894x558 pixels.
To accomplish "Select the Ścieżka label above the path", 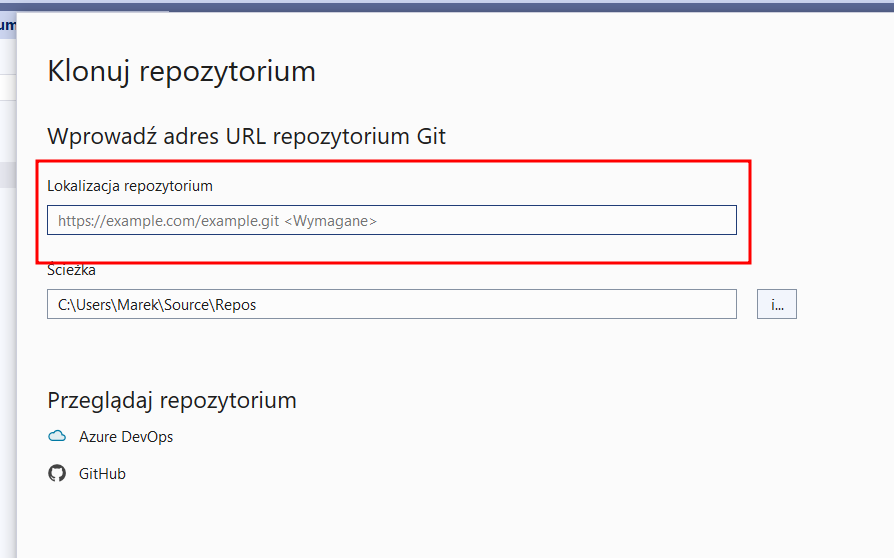I will point(71,270).
